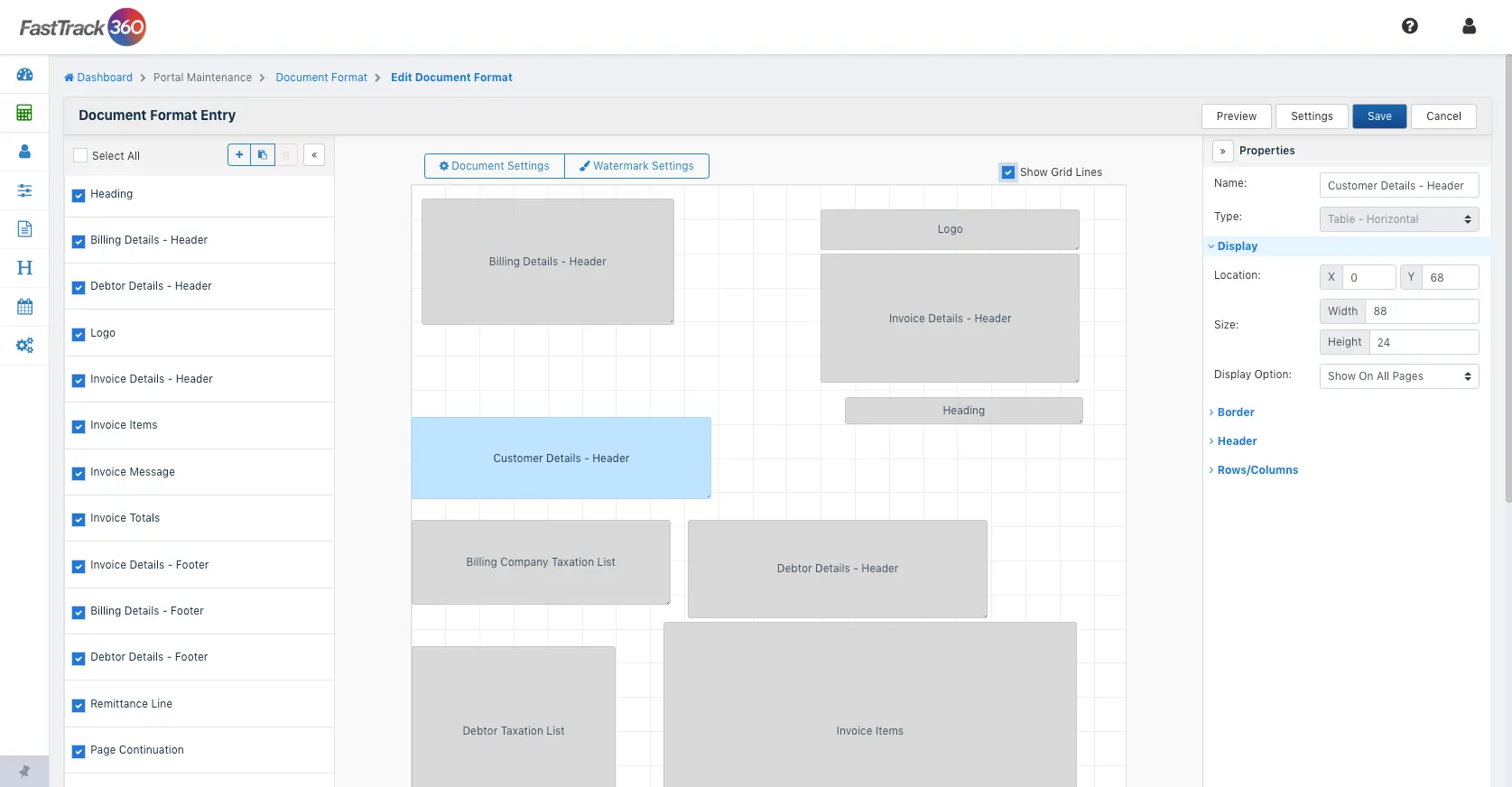Uncheck the Show Grid Lines checkbox

[x=1008, y=172]
